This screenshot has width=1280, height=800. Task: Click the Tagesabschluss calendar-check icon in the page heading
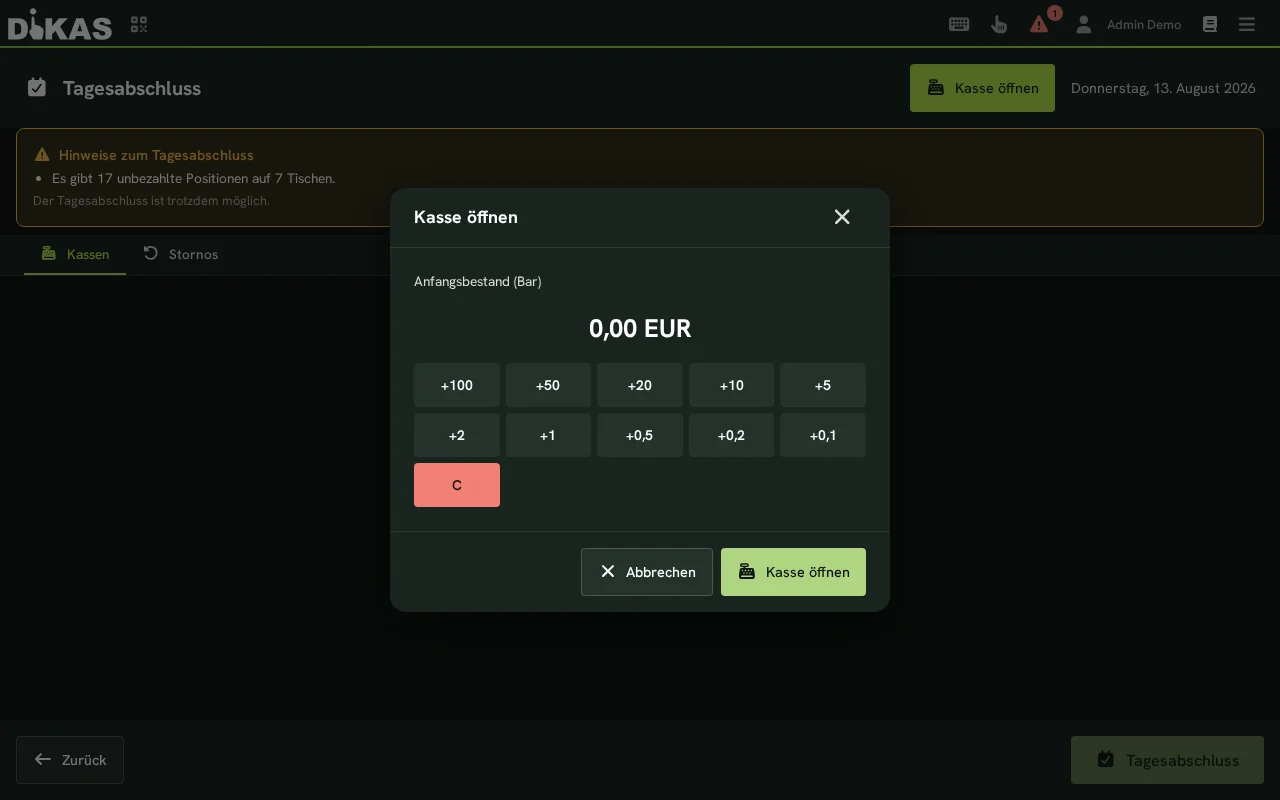(37, 88)
